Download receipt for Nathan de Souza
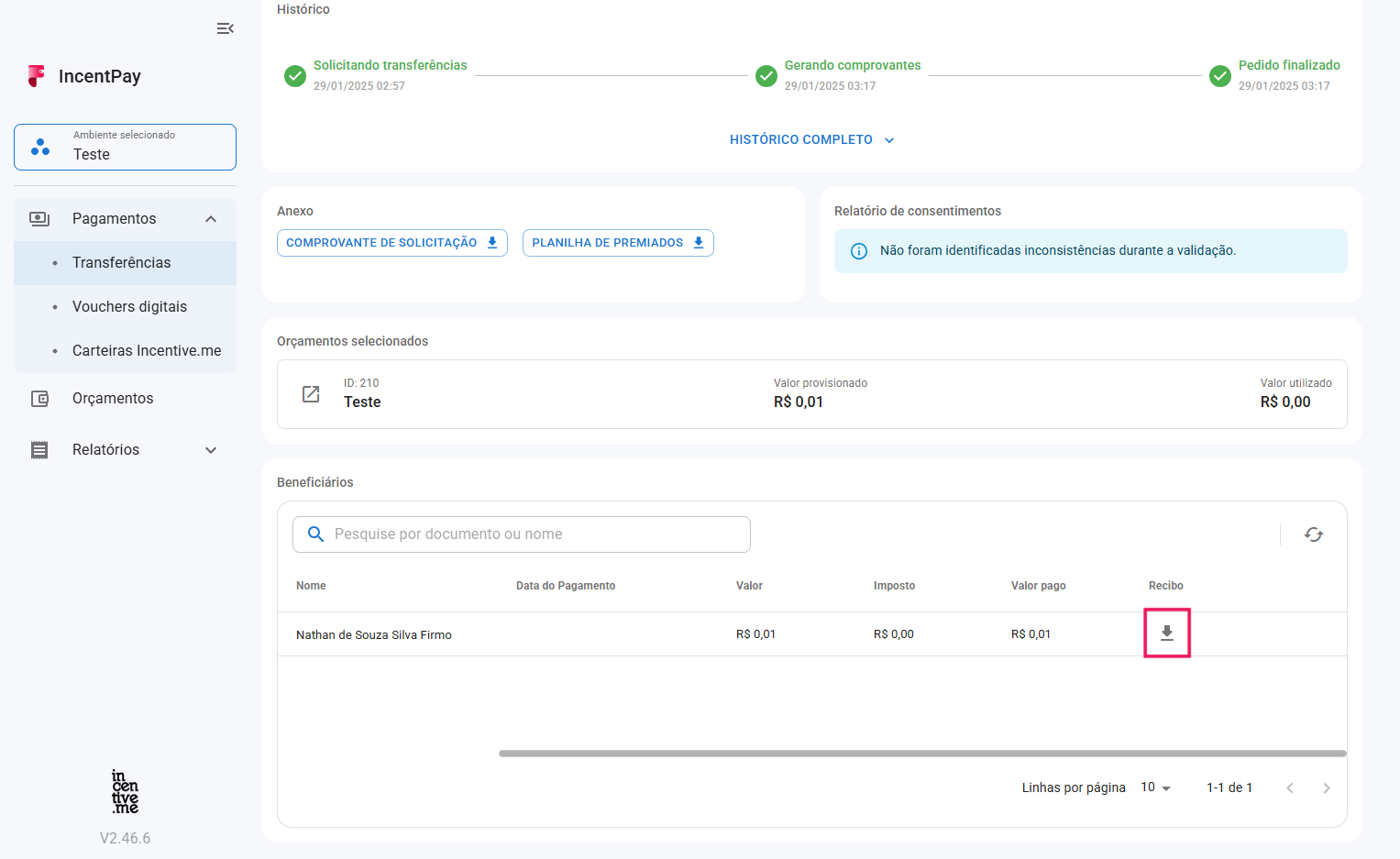The width and height of the screenshot is (1400, 859). [1167, 633]
